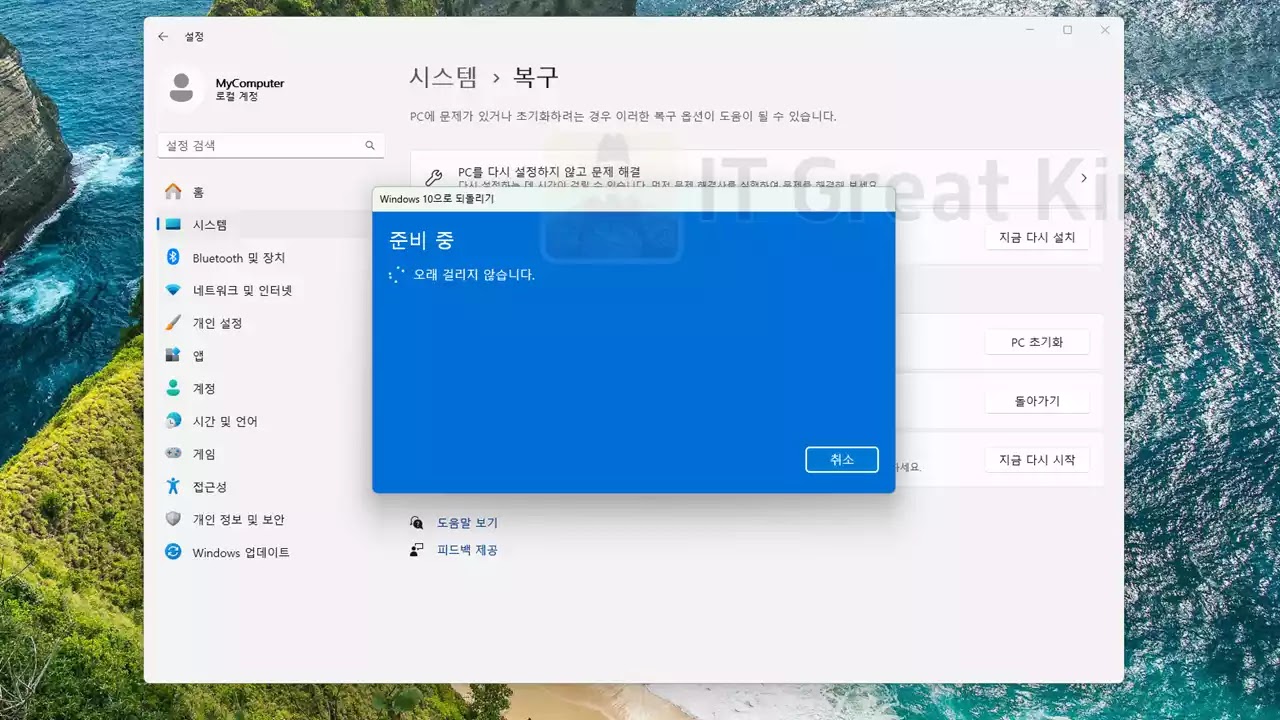Click the Bluetooth icon in sidebar
The width and height of the screenshot is (1280, 720).
point(173,258)
